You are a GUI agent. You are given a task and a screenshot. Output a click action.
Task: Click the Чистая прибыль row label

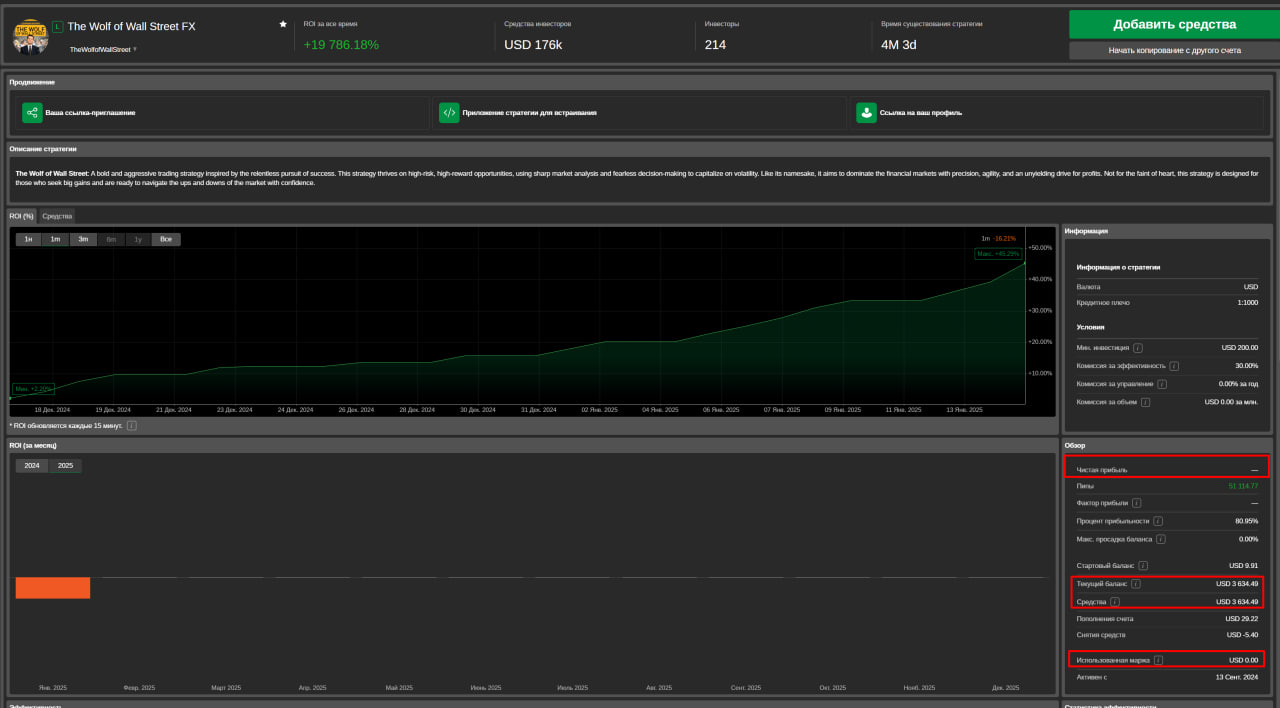pyautogui.click(x=1102, y=469)
